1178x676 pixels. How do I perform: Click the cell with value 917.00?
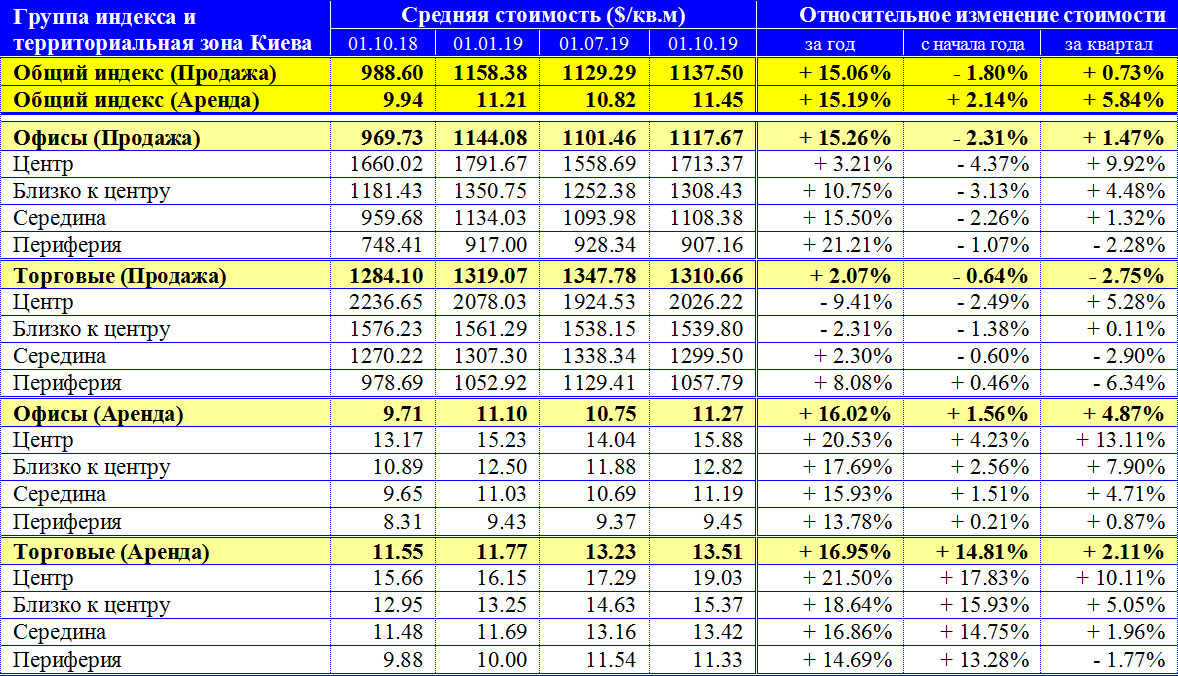(x=496, y=245)
